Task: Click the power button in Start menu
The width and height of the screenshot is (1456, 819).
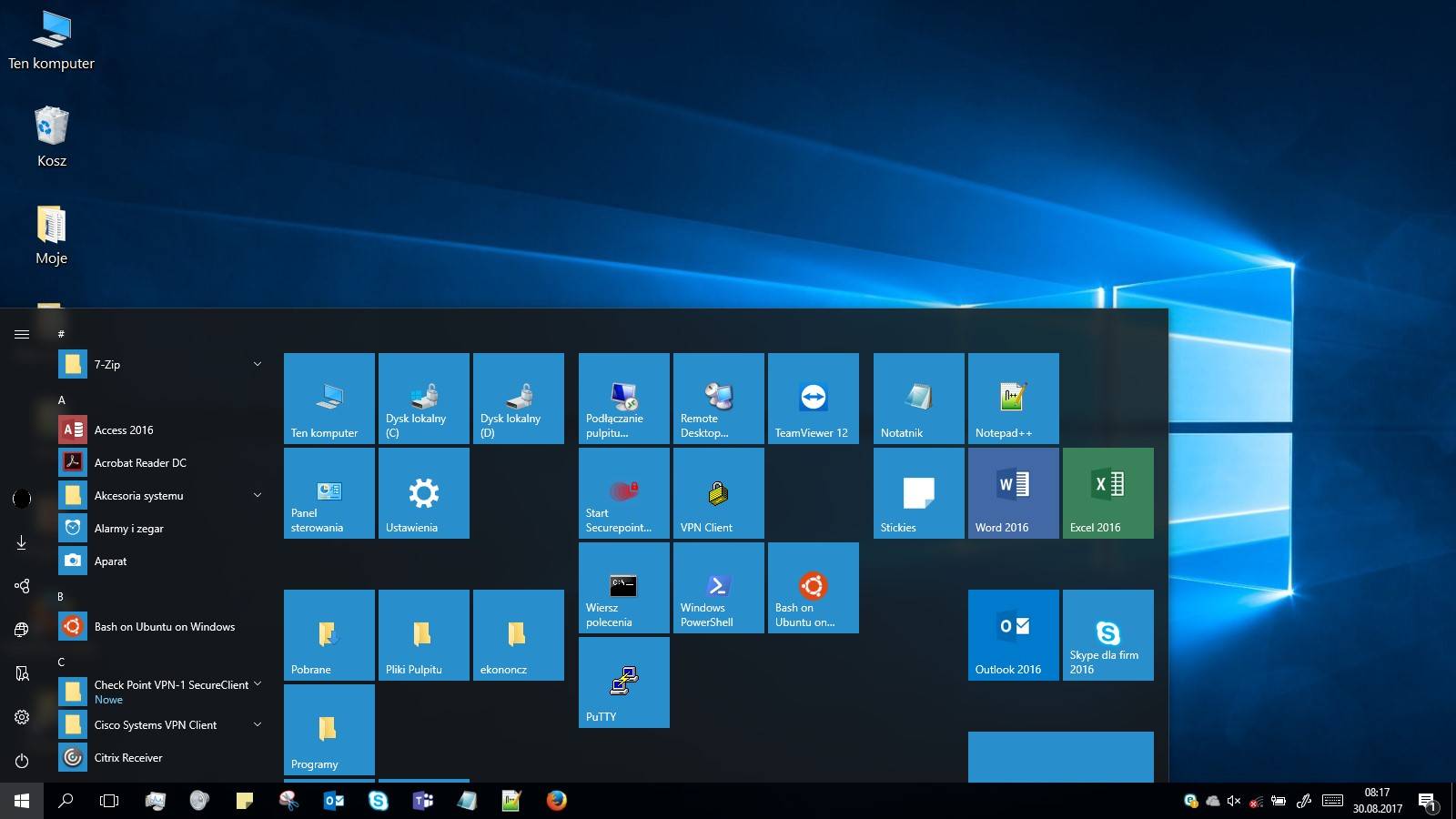Action: [x=22, y=761]
